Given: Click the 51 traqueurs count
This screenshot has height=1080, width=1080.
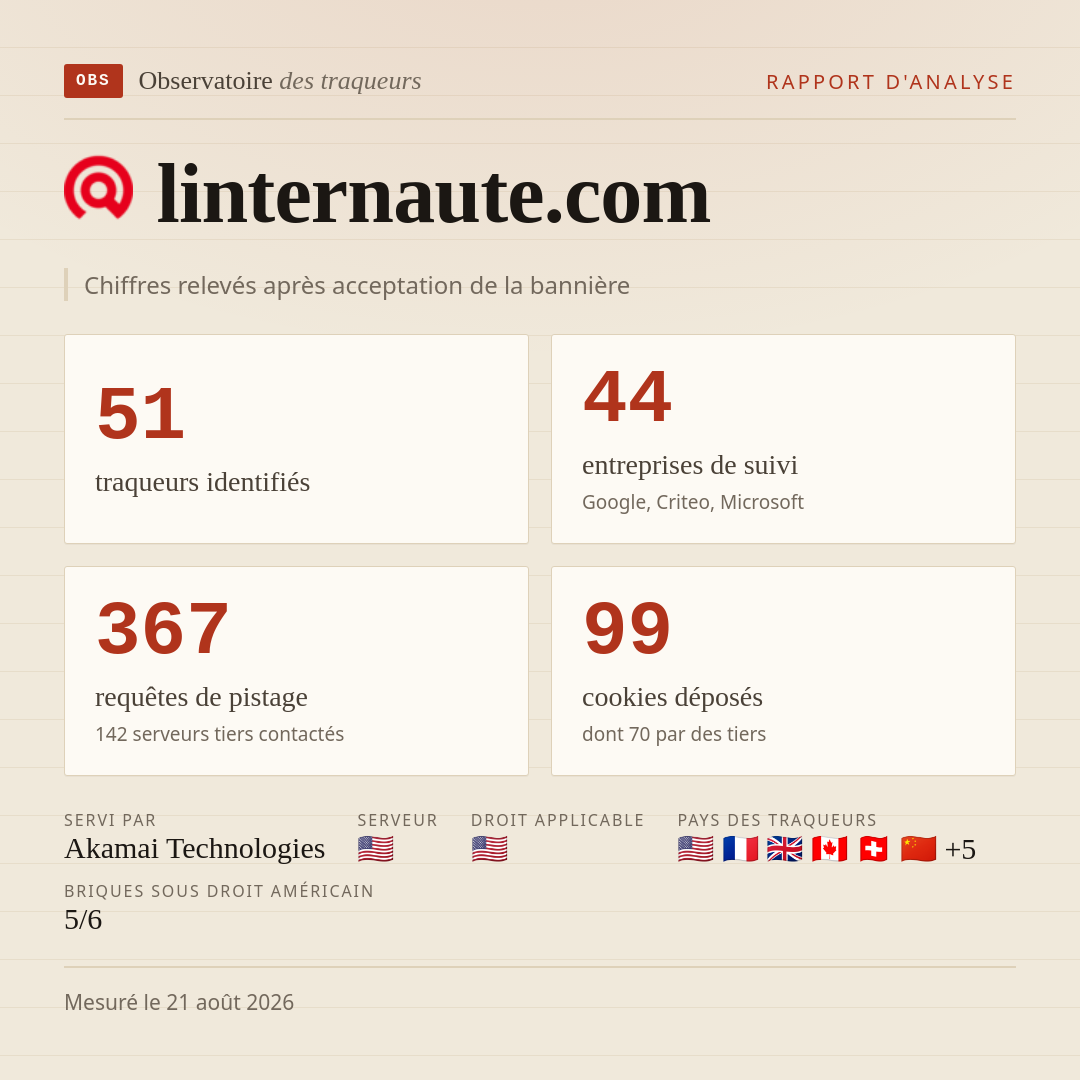Looking at the screenshot, I should (x=141, y=414).
